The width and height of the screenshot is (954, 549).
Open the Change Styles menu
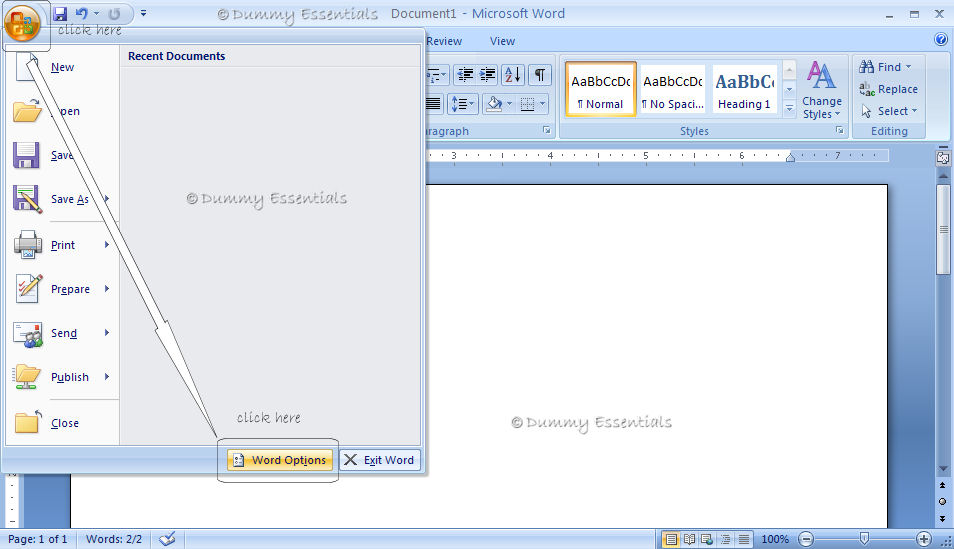[x=821, y=90]
